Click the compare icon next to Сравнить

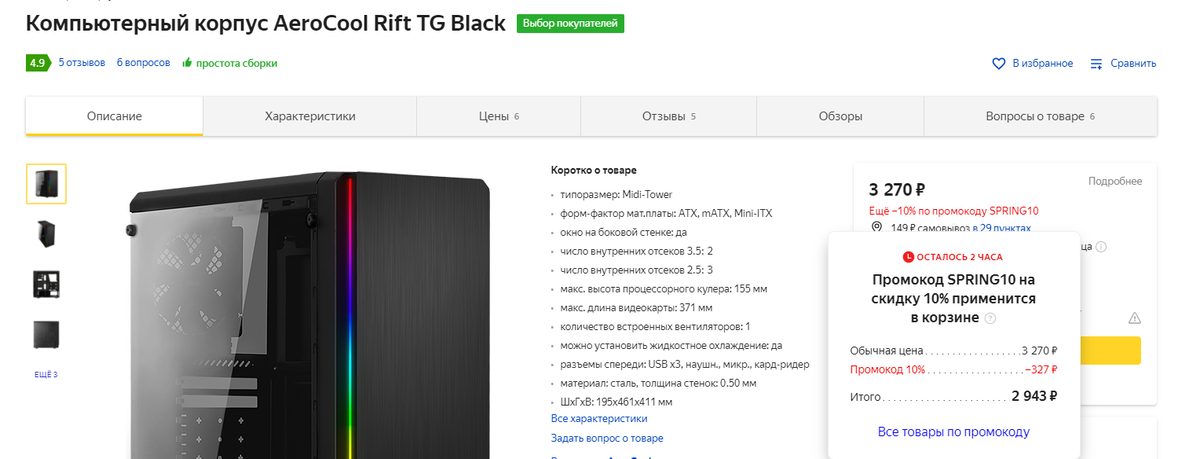(1097, 63)
